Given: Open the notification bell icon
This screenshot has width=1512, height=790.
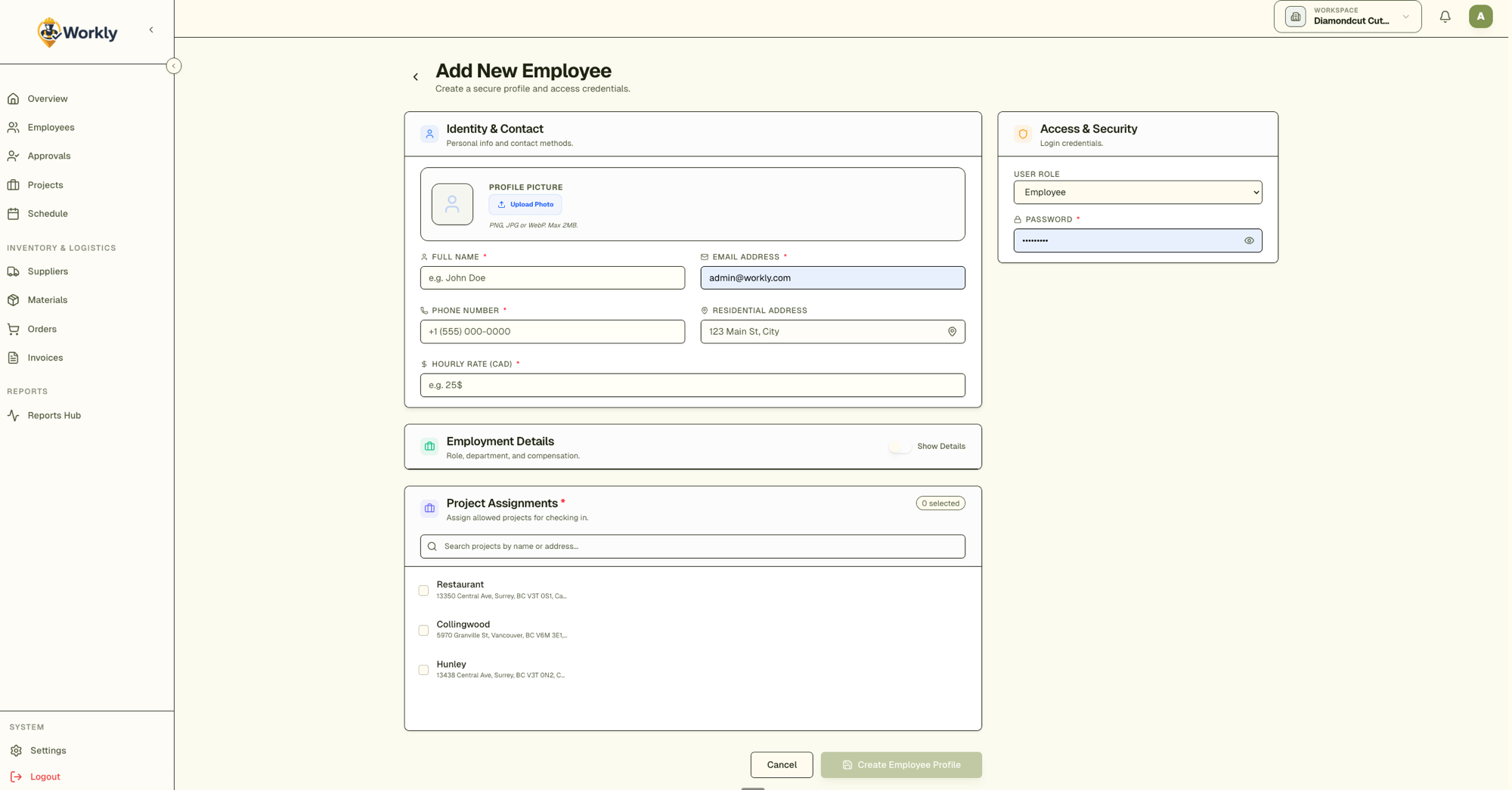Looking at the screenshot, I should (x=1445, y=16).
